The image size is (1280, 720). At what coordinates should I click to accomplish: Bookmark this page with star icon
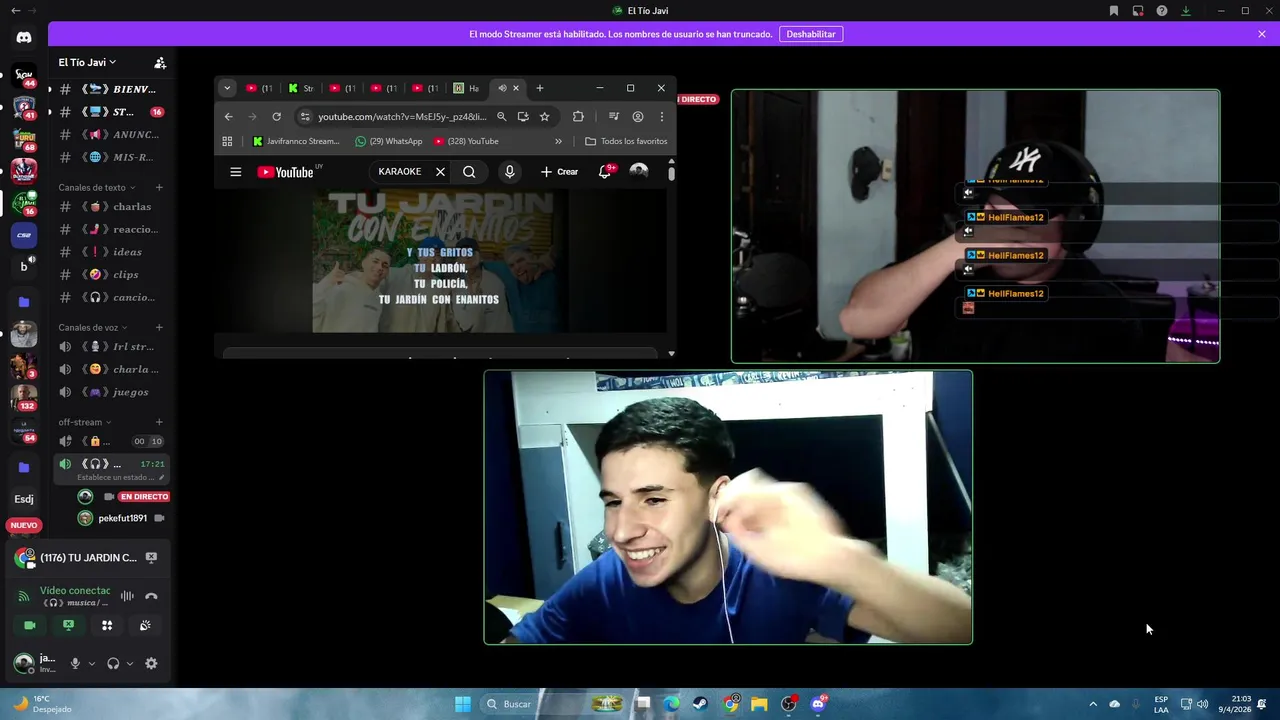(x=544, y=116)
